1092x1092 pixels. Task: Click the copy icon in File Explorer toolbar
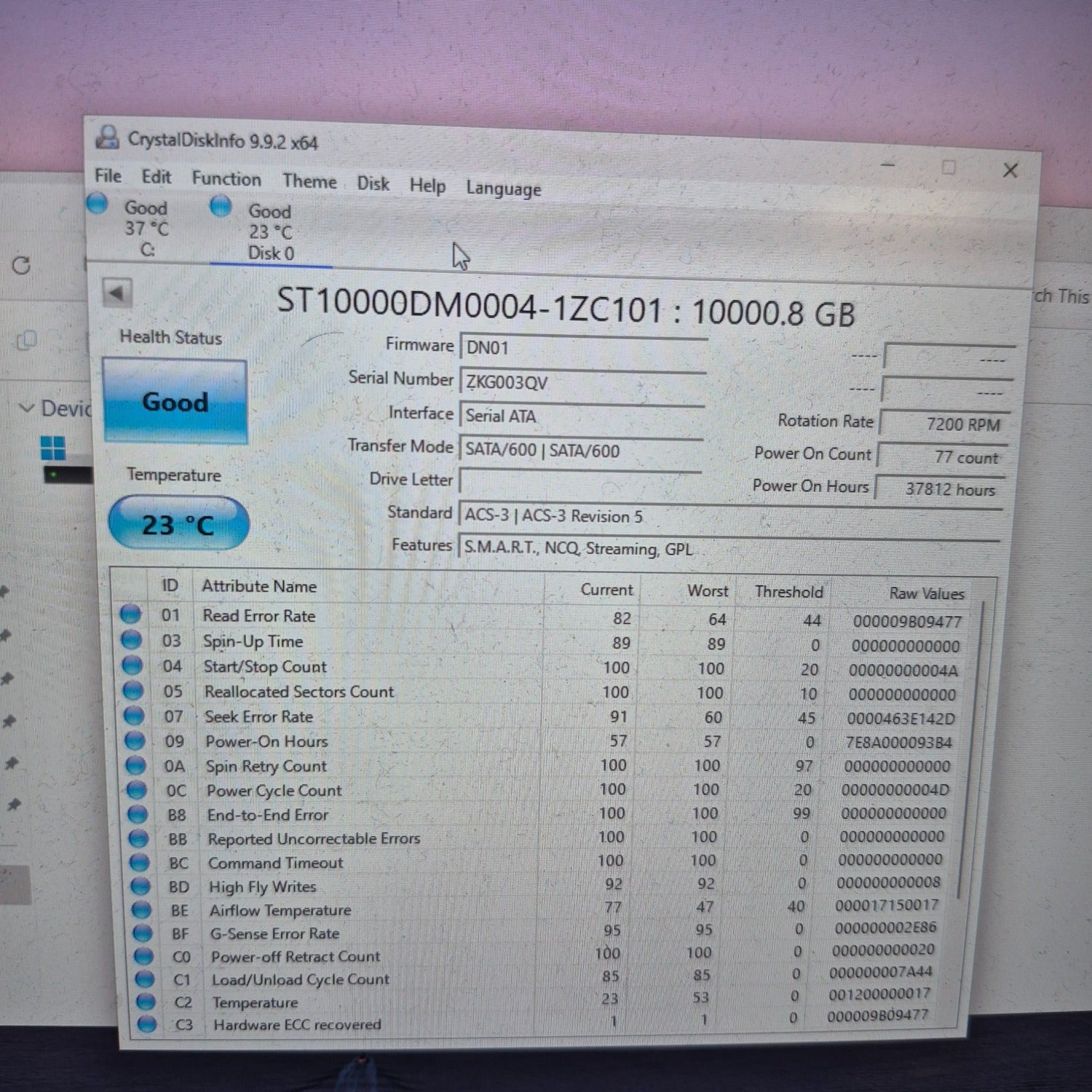point(27,339)
